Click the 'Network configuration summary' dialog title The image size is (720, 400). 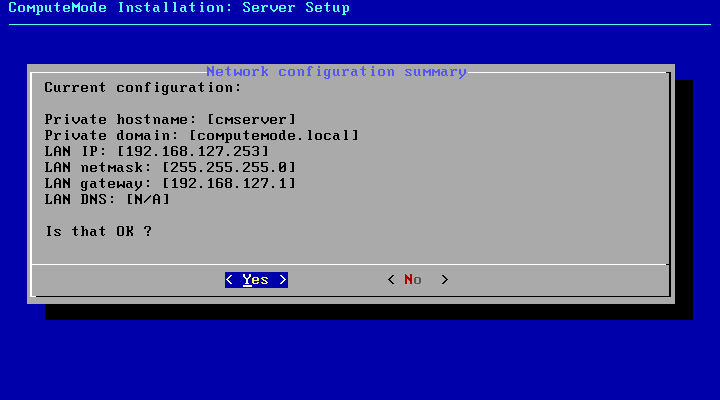[x=337, y=72]
